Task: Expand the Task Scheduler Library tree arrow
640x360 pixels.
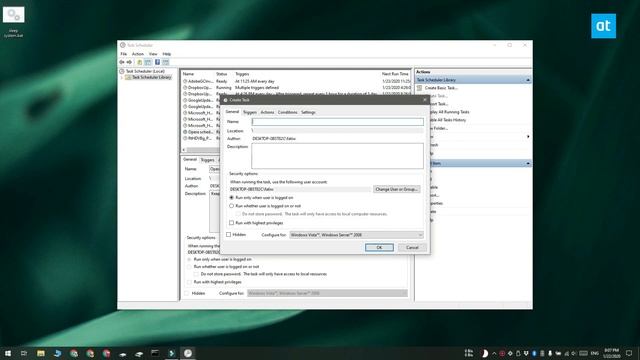Action: (x=122, y=77)
